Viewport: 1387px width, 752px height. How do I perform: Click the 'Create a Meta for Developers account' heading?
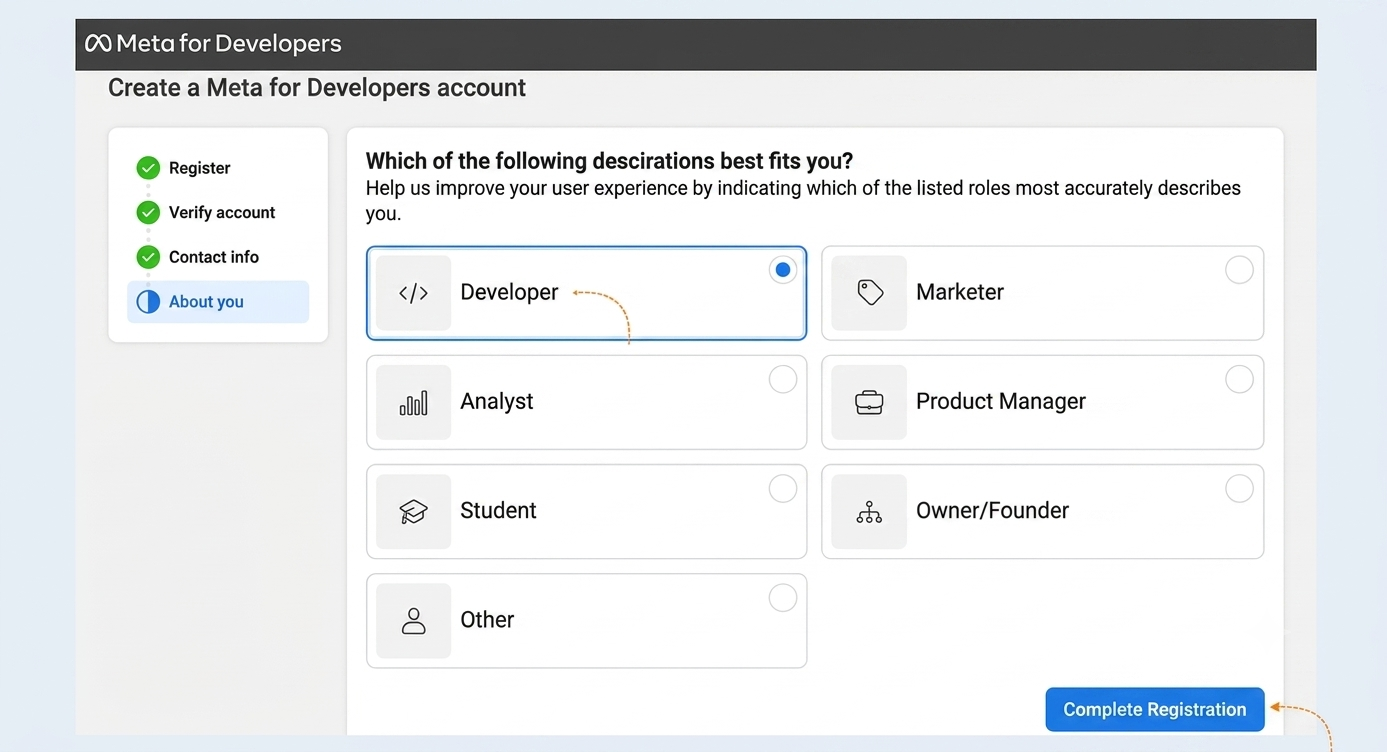click(x=317, y=88)
